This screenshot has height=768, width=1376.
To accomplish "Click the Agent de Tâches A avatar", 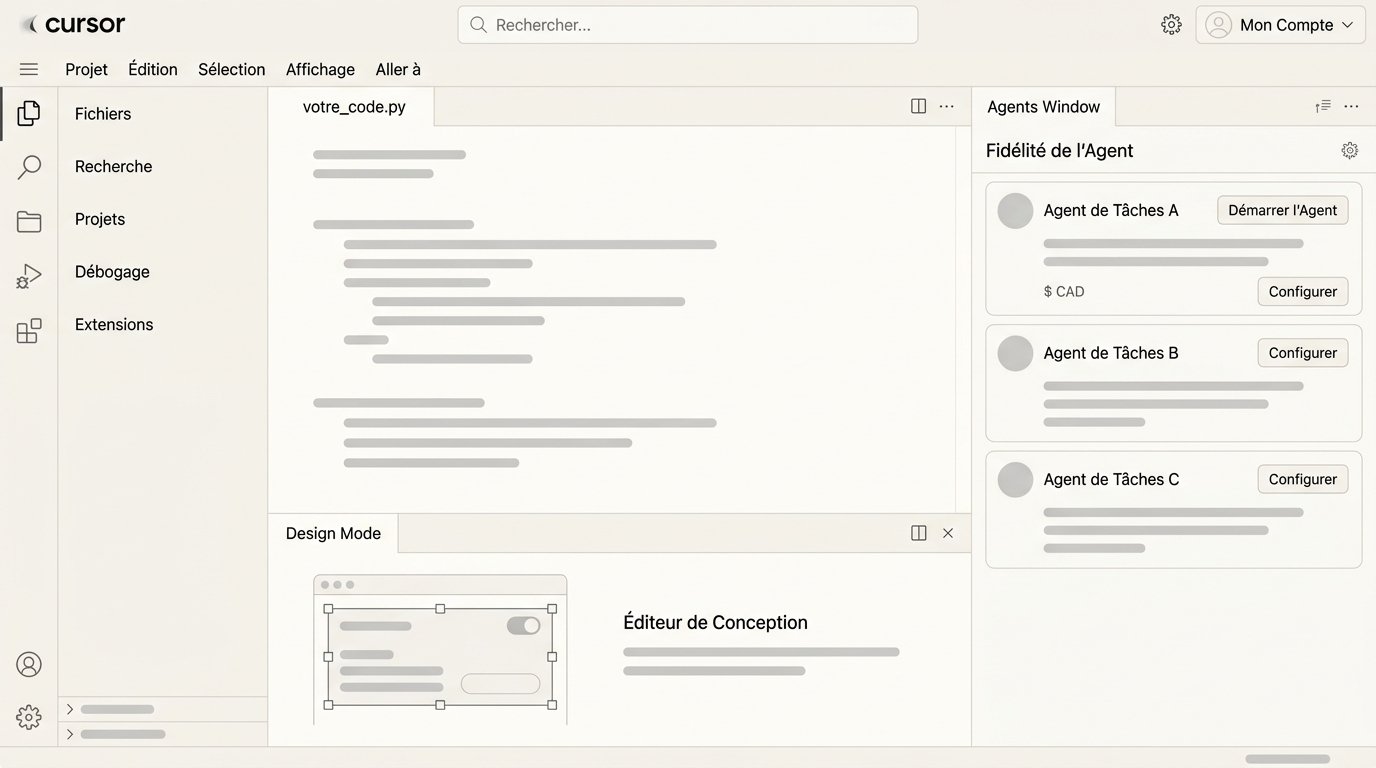I will 1015,211.
